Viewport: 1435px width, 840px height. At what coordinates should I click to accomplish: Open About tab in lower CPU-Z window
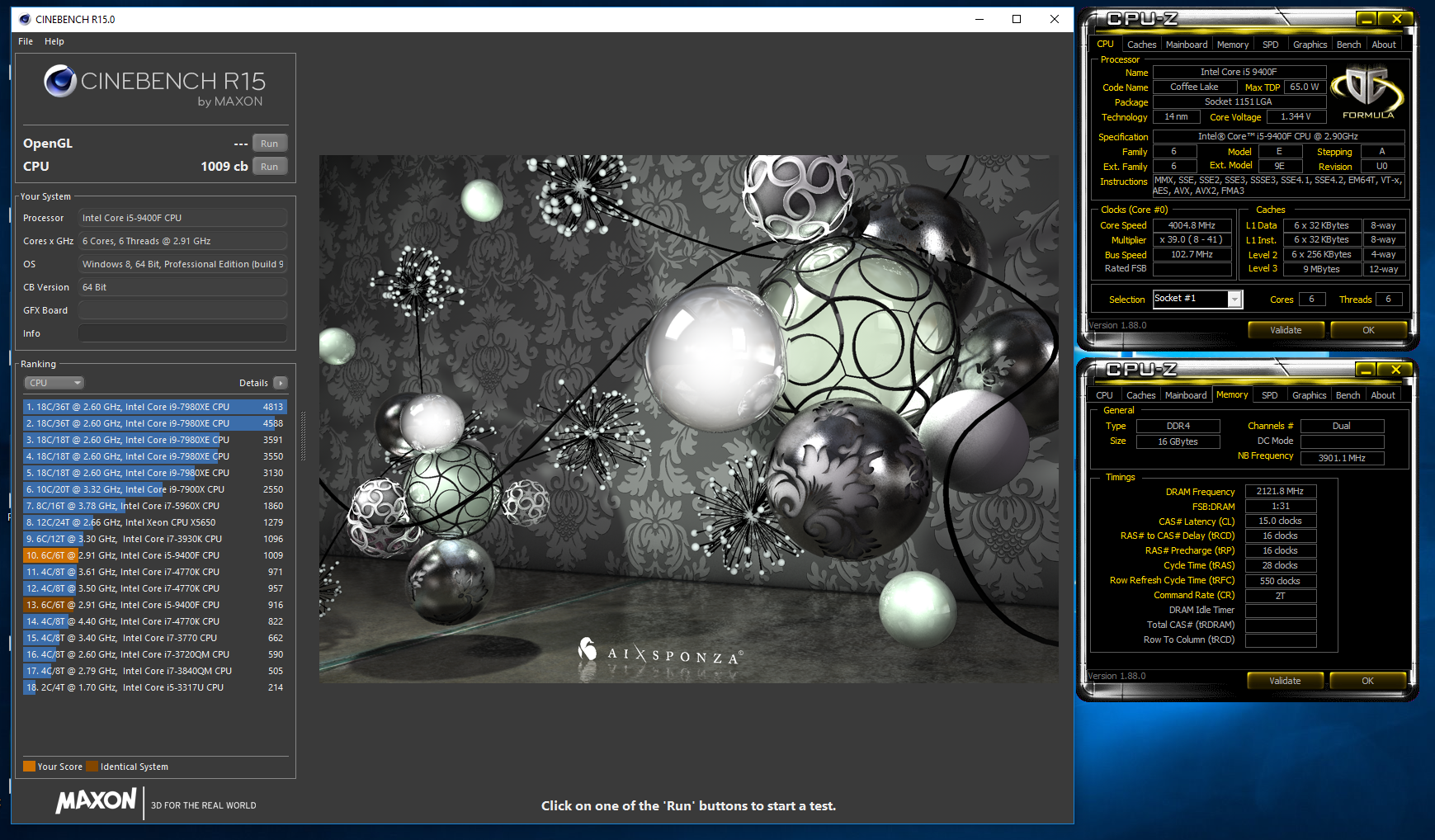pyautogui.click(x=1383, y=395)
